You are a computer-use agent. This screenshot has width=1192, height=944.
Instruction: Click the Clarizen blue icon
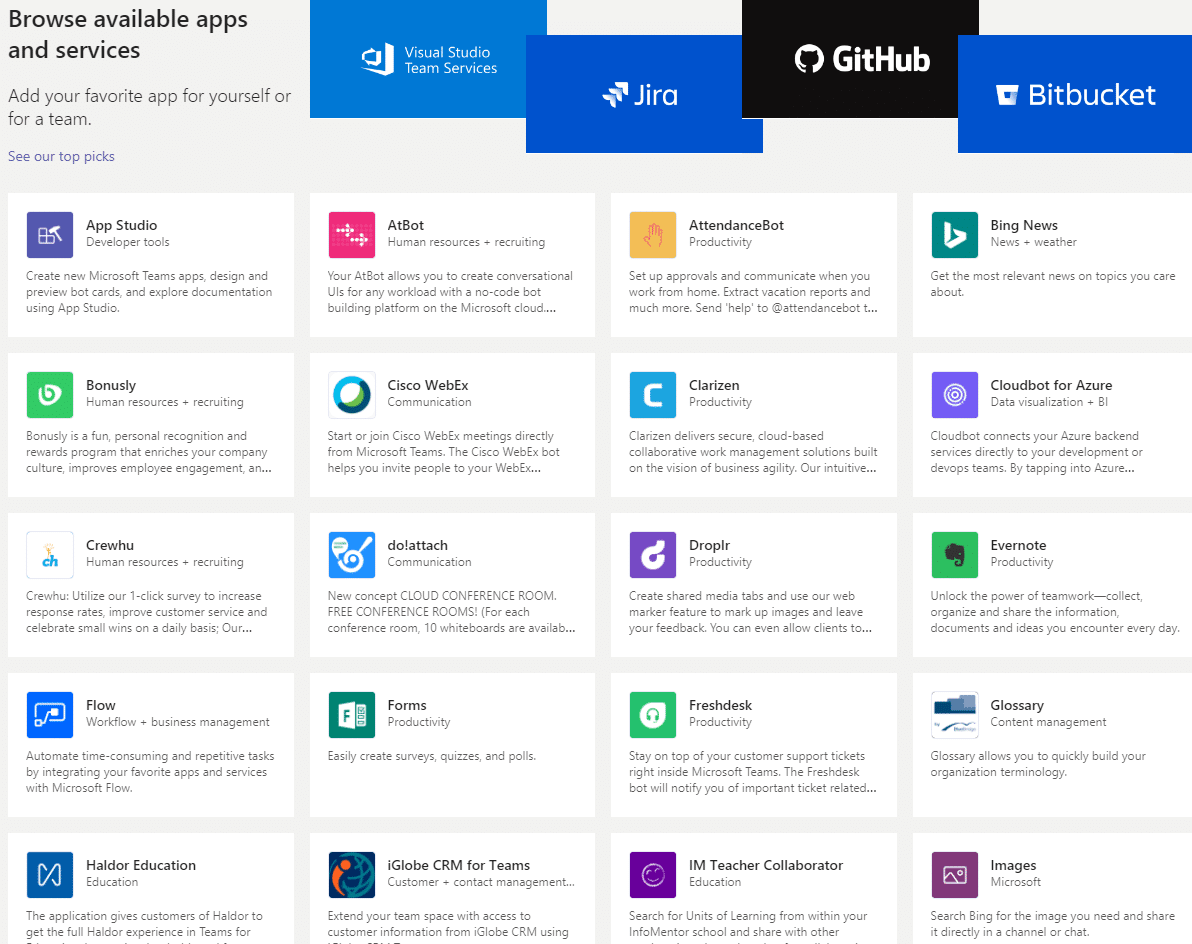pos(652,394)
